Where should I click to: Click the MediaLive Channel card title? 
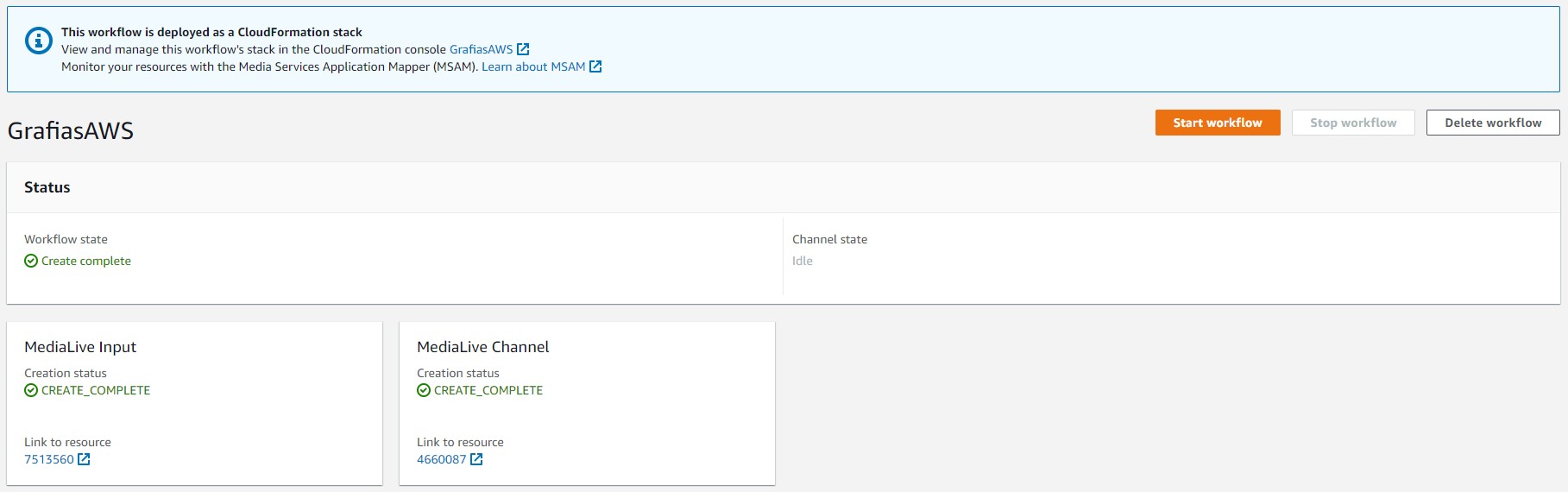coord(483,347)
